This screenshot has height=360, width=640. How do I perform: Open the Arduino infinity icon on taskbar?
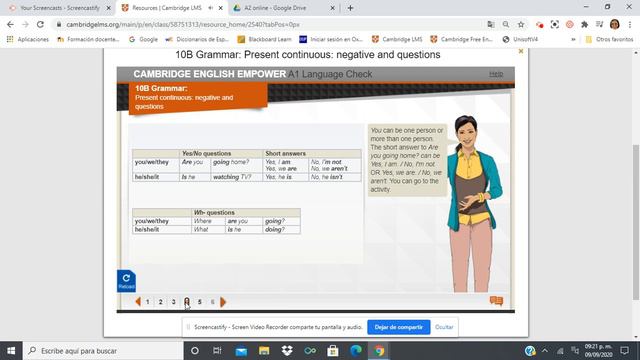310,351
